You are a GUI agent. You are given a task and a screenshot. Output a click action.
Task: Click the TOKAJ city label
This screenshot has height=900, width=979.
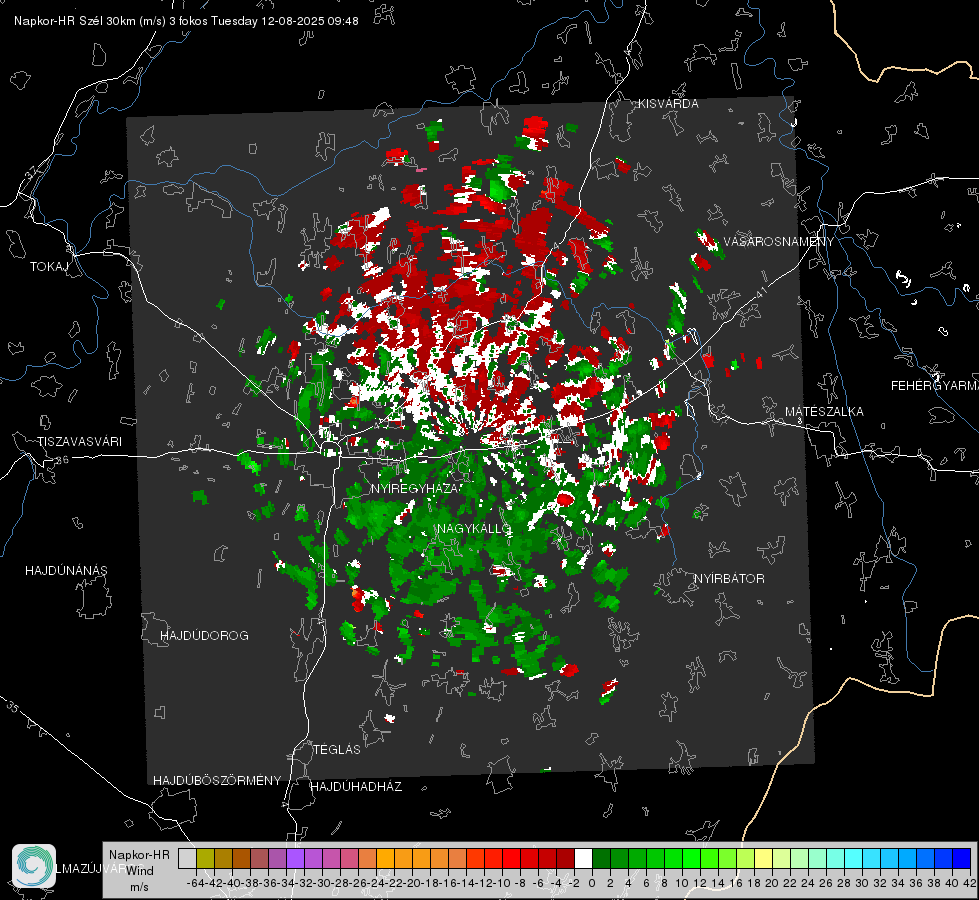click(49, 267)
